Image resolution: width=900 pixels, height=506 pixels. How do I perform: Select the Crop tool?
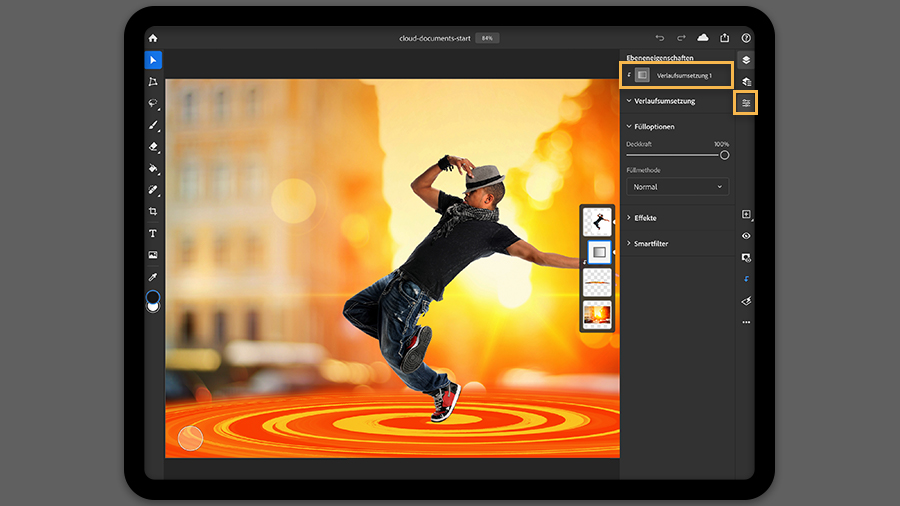pyautogui.click(x=153, y=212)
